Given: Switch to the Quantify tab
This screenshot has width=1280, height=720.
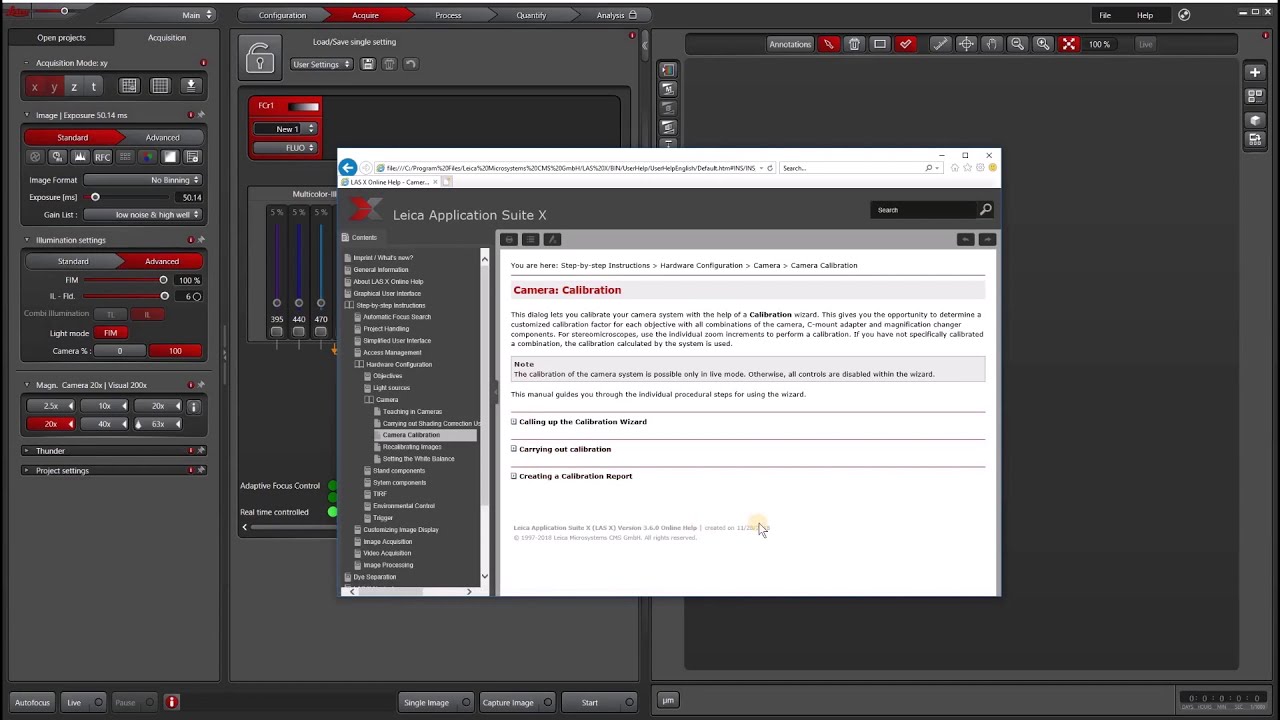Looking at the screenshot, I should [531, 15].
